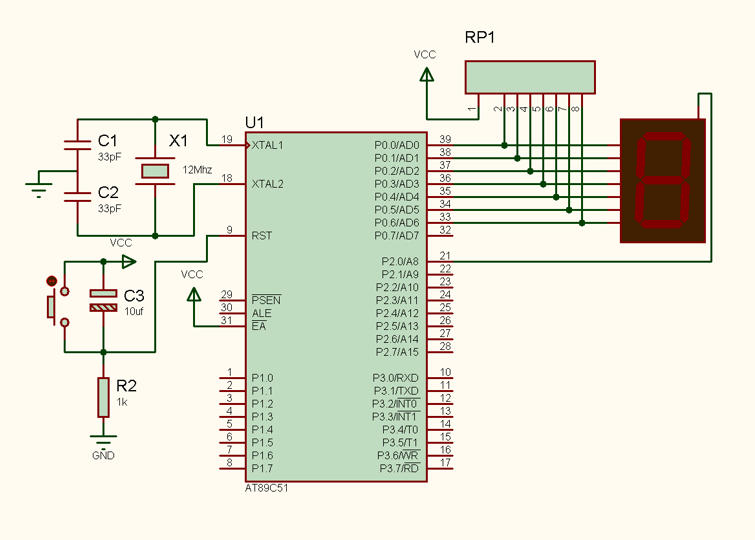Click pin number 19 at XTAL1
Screen dimensions: 755x540
pos(227,139)
